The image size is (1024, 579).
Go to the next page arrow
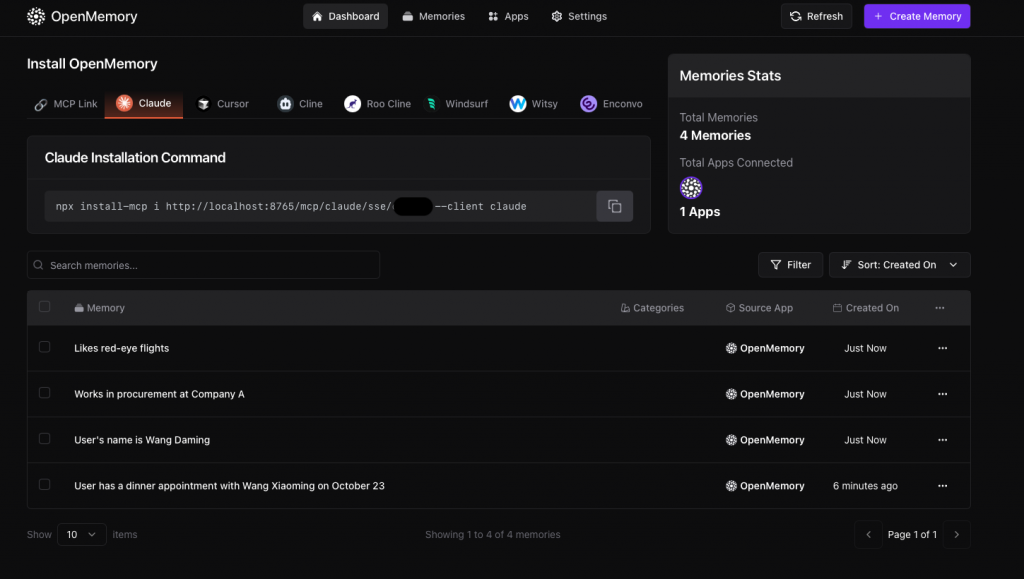[957, 535]
